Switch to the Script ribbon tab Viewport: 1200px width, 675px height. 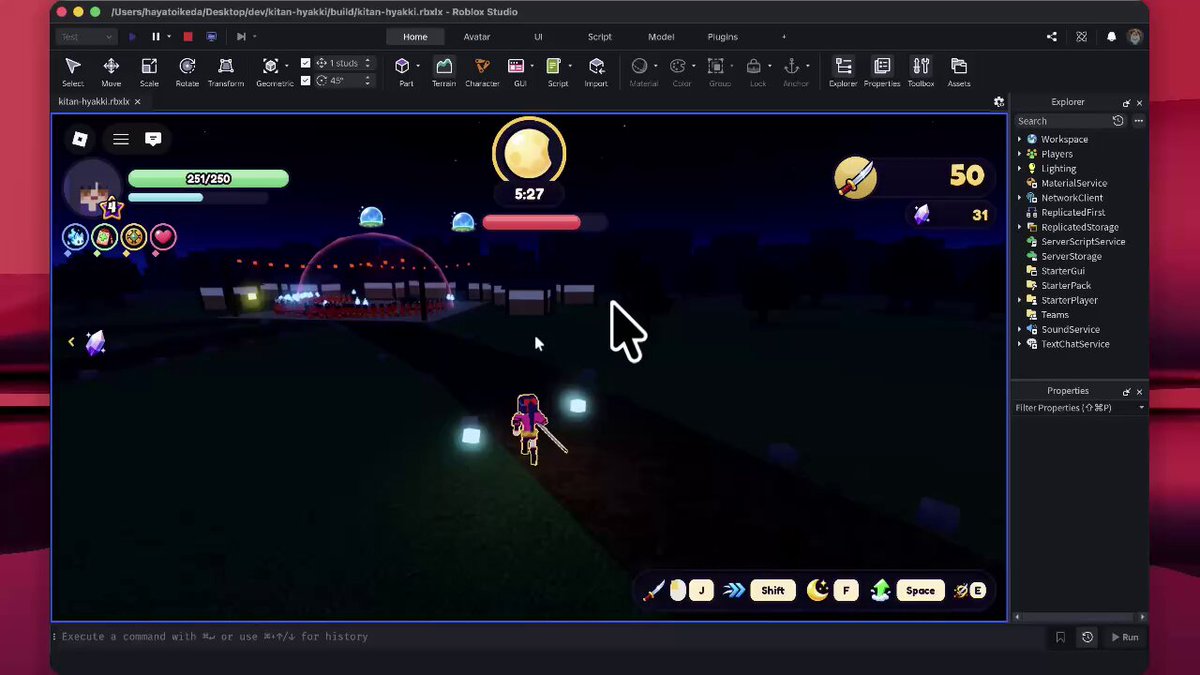(600, 37)
